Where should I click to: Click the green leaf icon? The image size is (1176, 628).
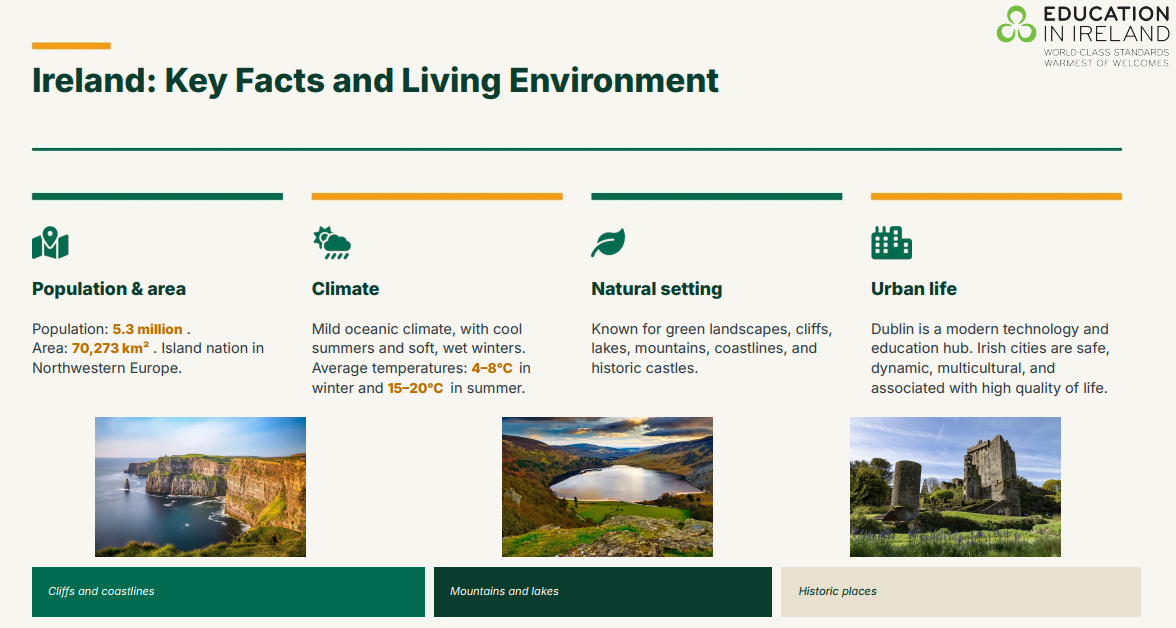(608, 242)
